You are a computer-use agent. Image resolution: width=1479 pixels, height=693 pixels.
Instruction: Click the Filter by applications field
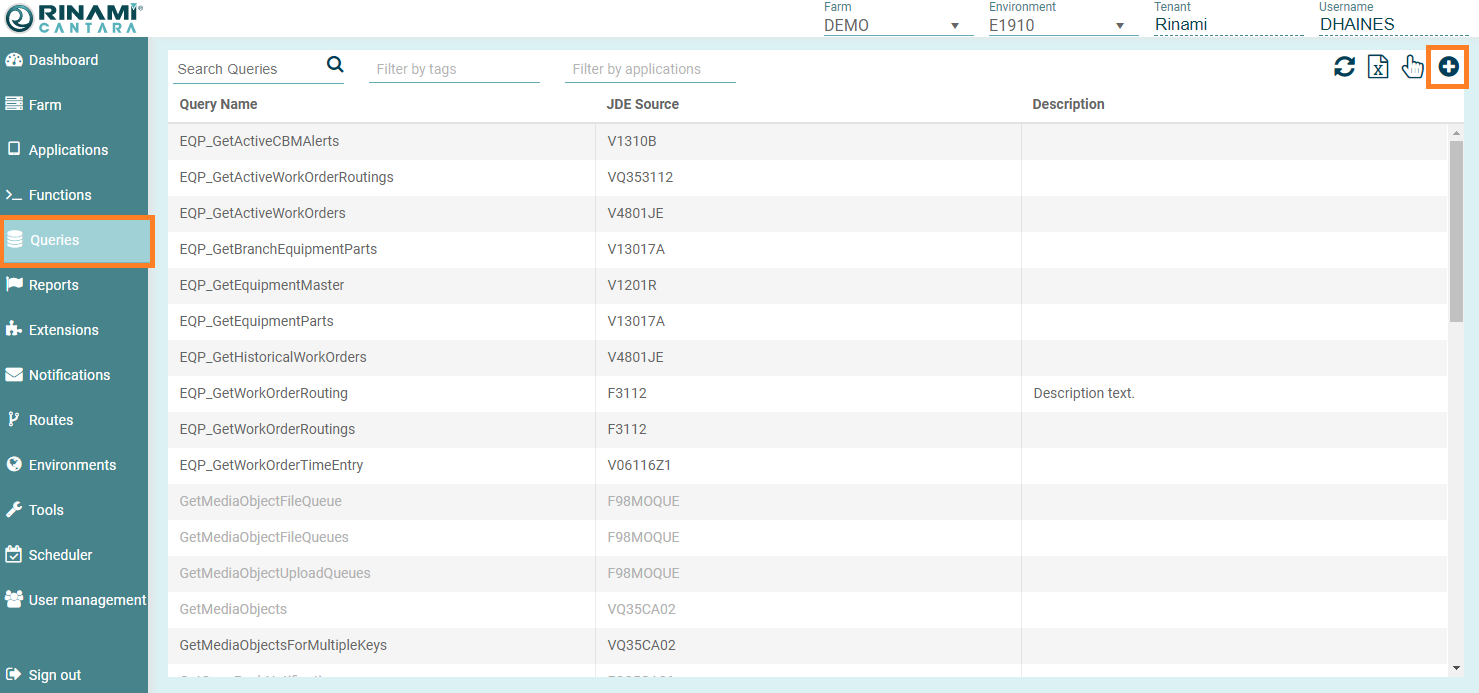(x=649, y=69)
